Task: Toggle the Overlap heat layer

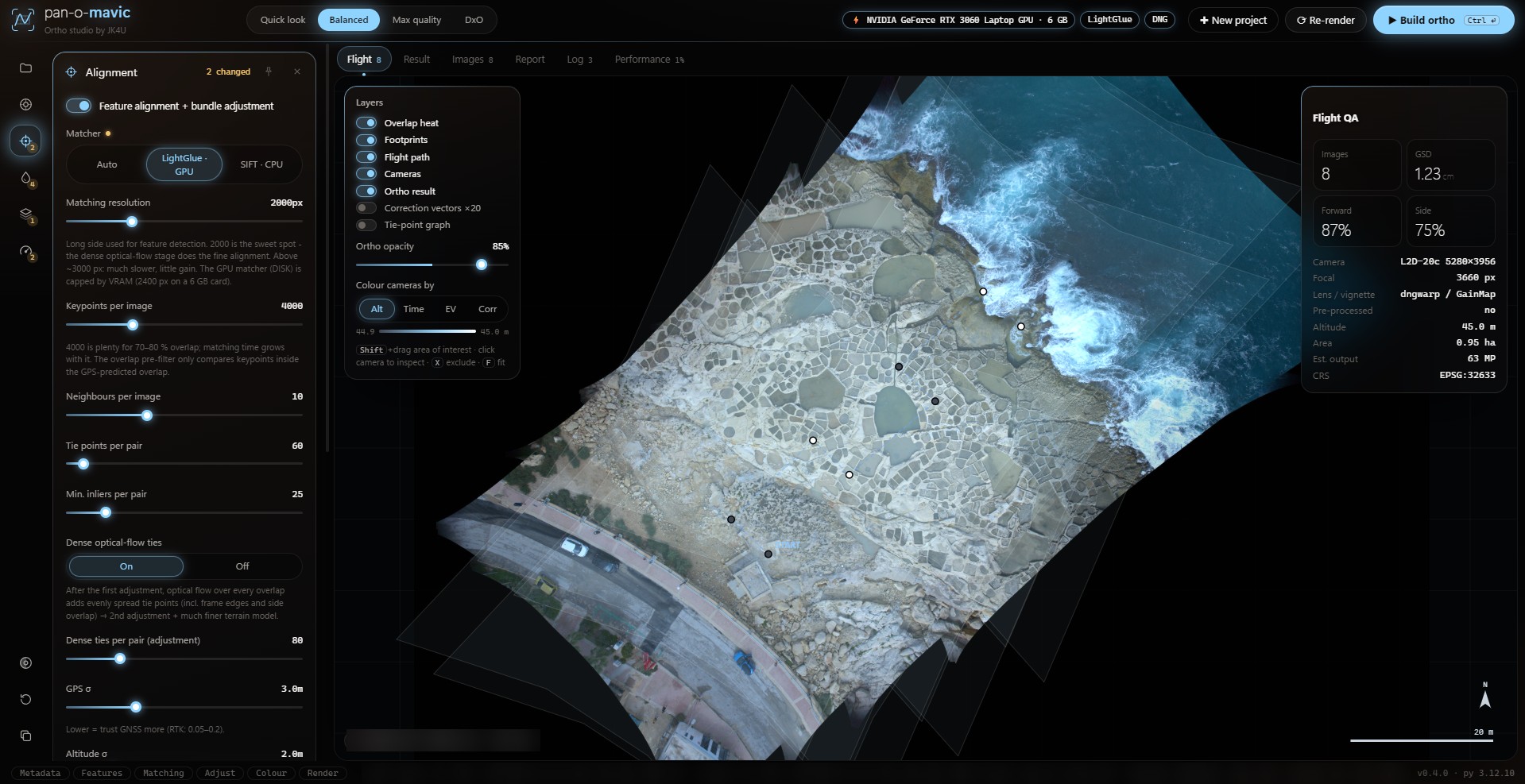Action: coord(366,122)
